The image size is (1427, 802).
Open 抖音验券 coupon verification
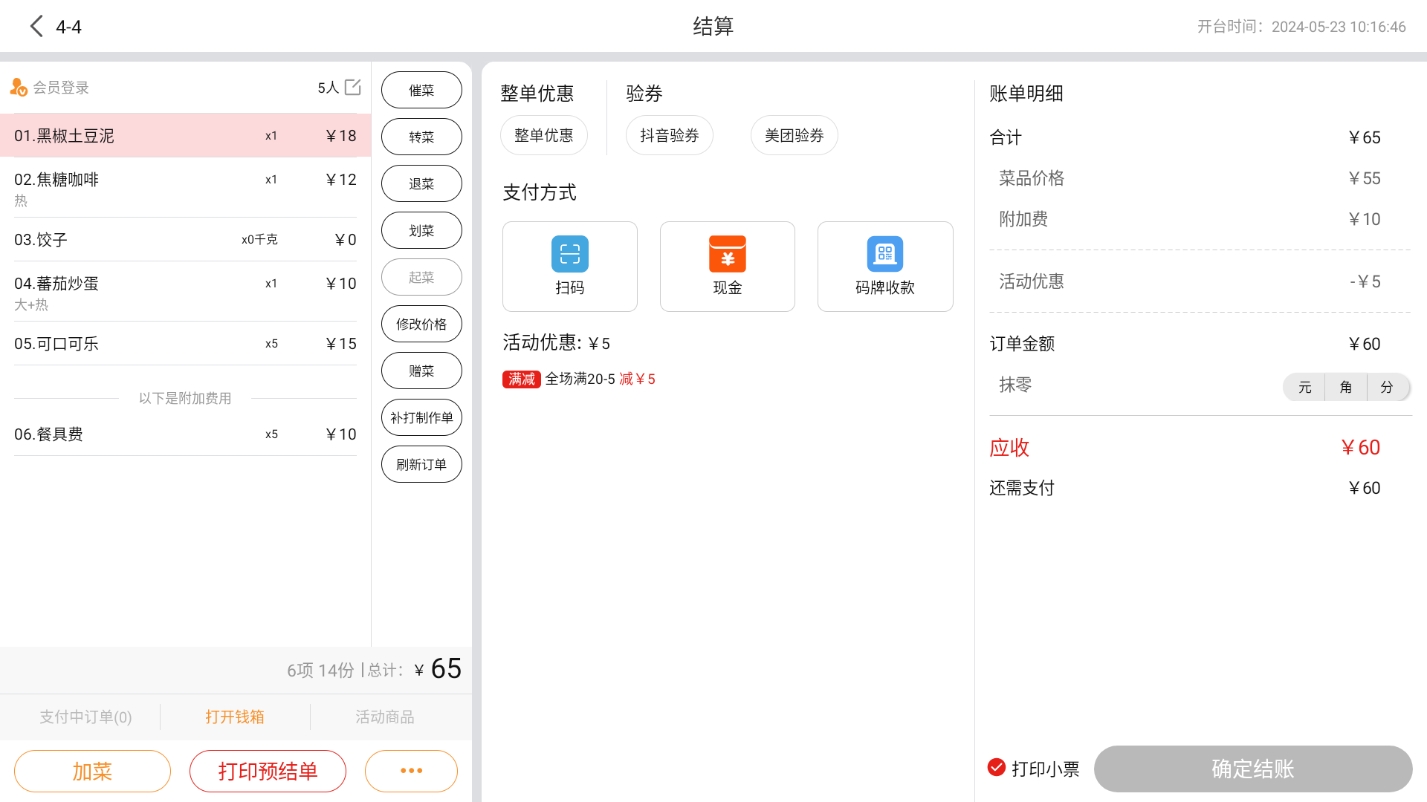click(669, 135)
